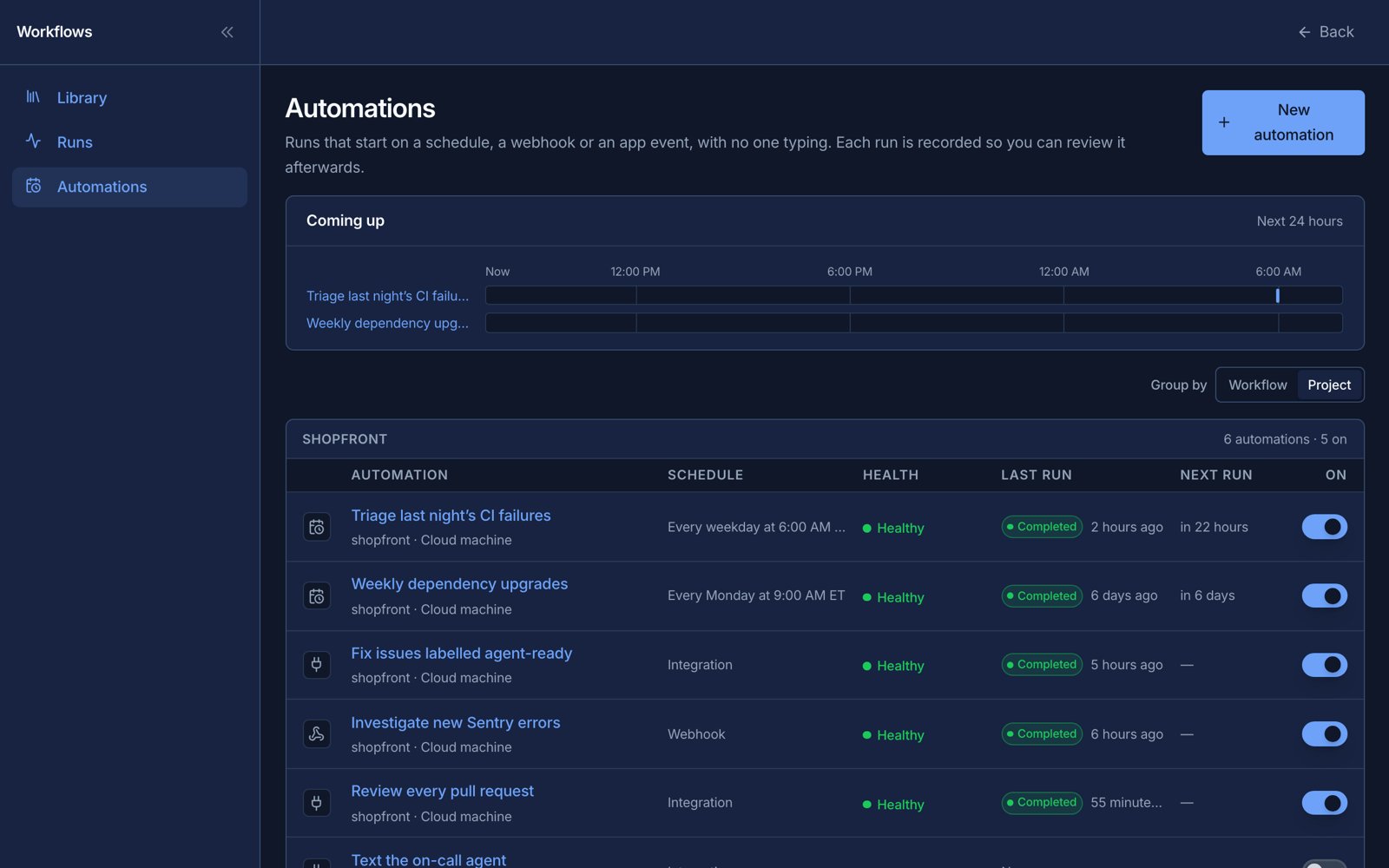Open Fix issues labelled agent-ready
The width and height of the screenshot is (1389, 868).
(x=461, y=654)
